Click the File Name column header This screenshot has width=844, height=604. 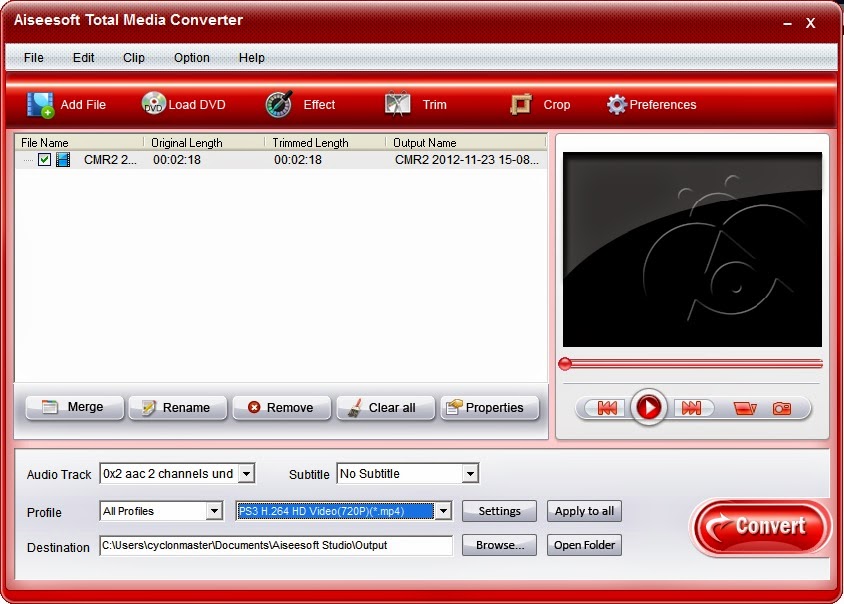tap(79, 143)
